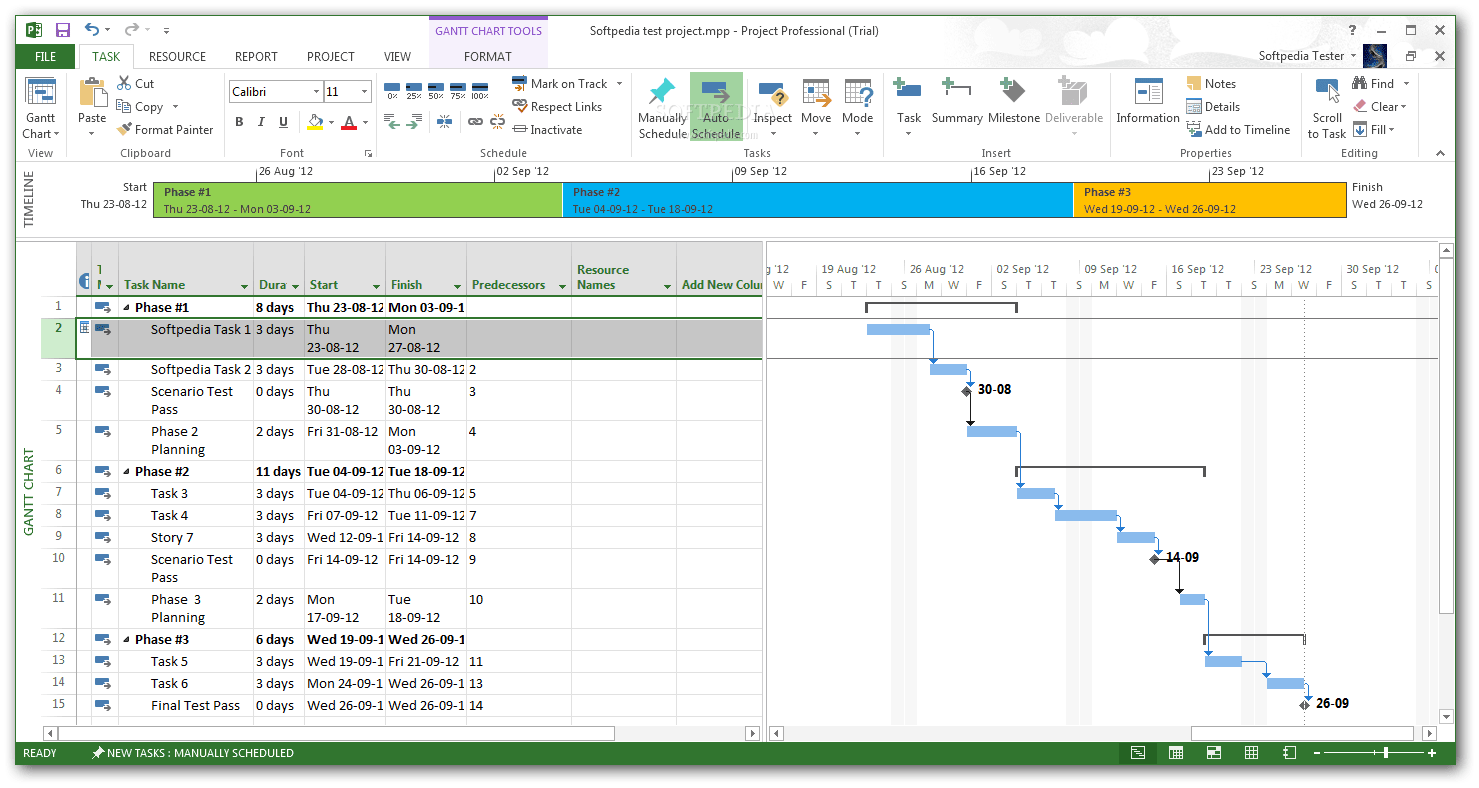Add selected task to Timeline
The width and height of the screenshot is (1479, 788).
pyautogui.click(x=1238, y=130)
